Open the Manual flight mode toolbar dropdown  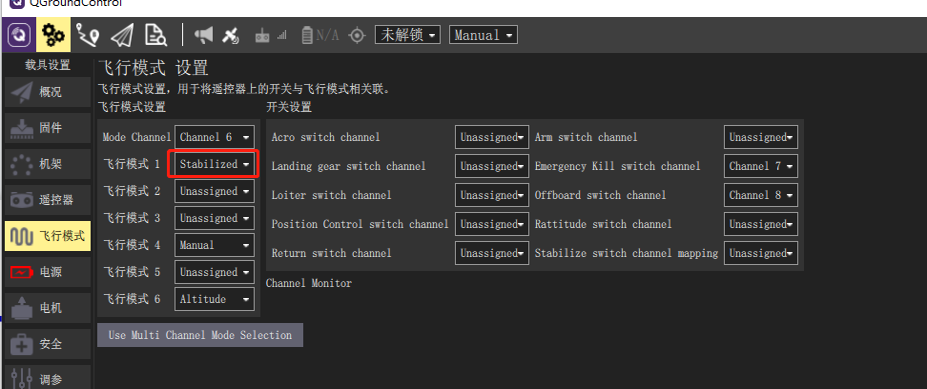click(483, 35)
